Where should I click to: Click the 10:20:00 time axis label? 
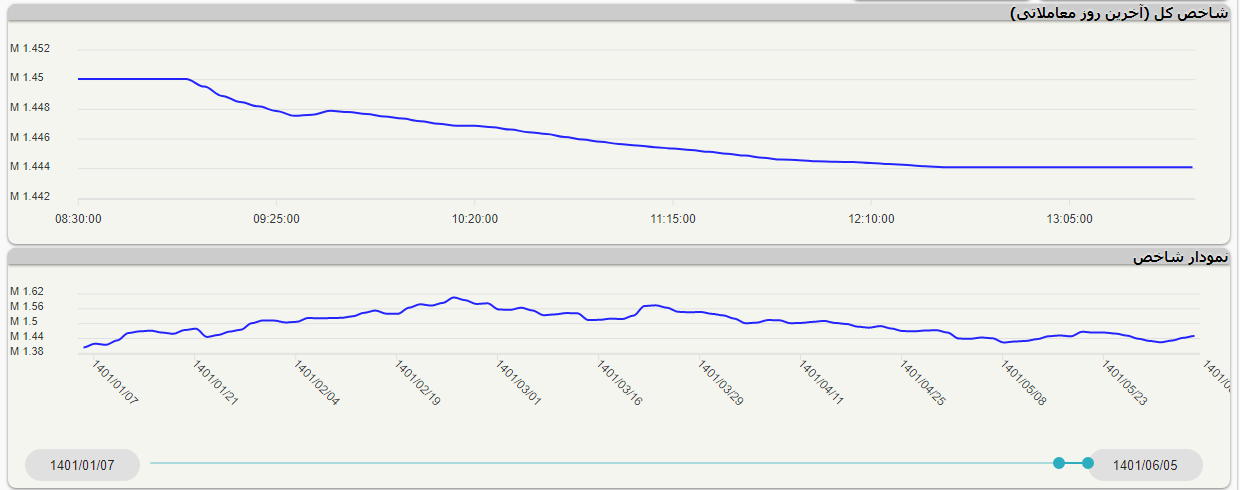point(475,218)
